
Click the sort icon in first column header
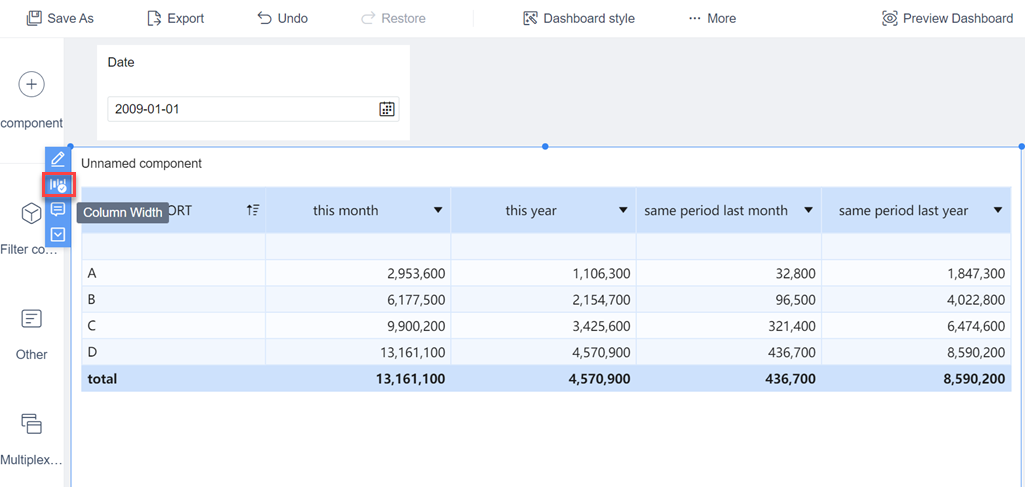point(253,210)
